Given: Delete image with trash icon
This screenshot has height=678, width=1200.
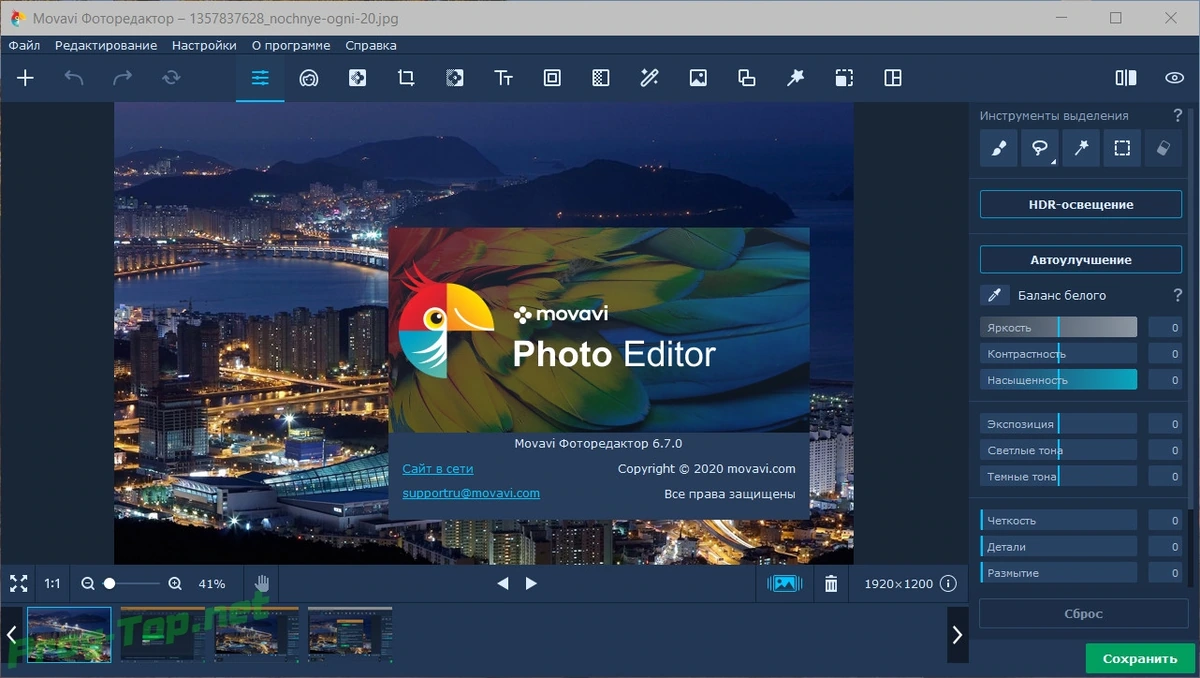Looking at the screenshot, I should pos(831,583).
